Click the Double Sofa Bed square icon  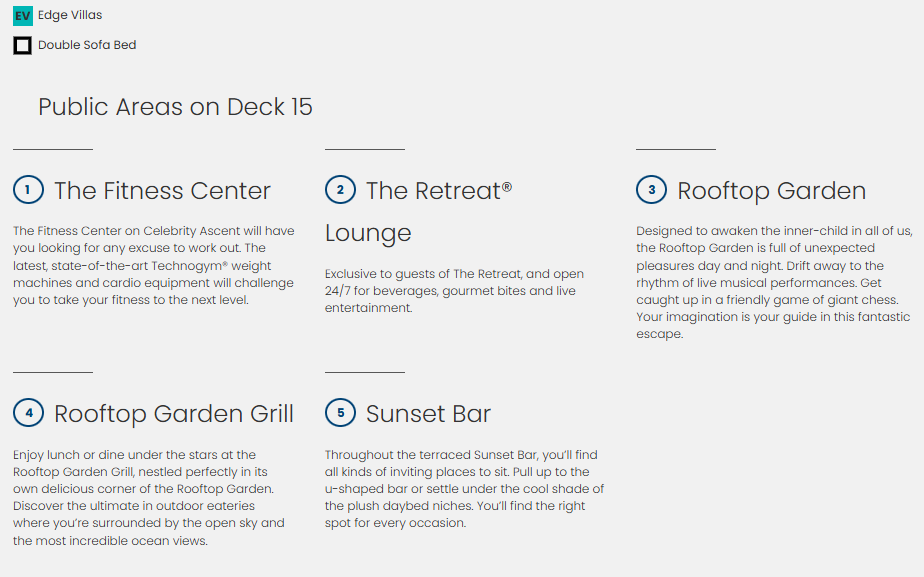[x=22, y=45]
